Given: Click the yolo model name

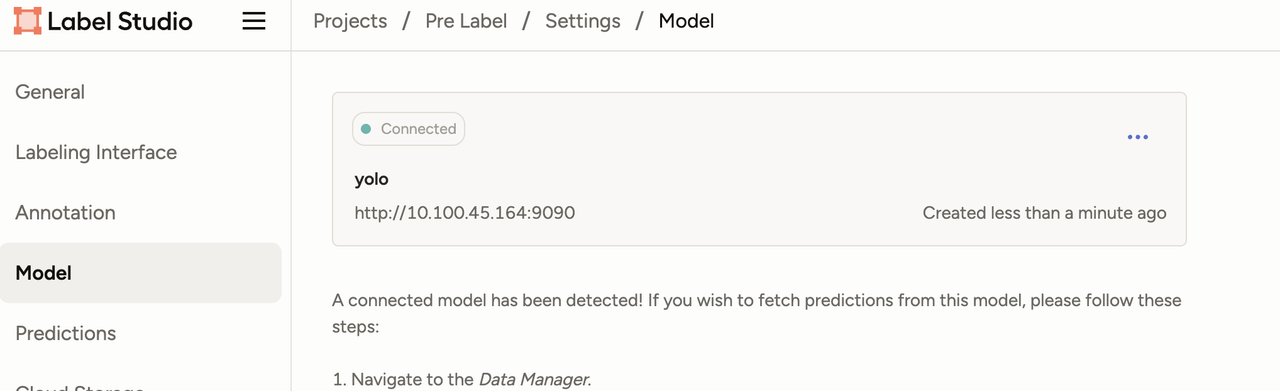Looking at the screenshot, I should click(x=371, y=180).
